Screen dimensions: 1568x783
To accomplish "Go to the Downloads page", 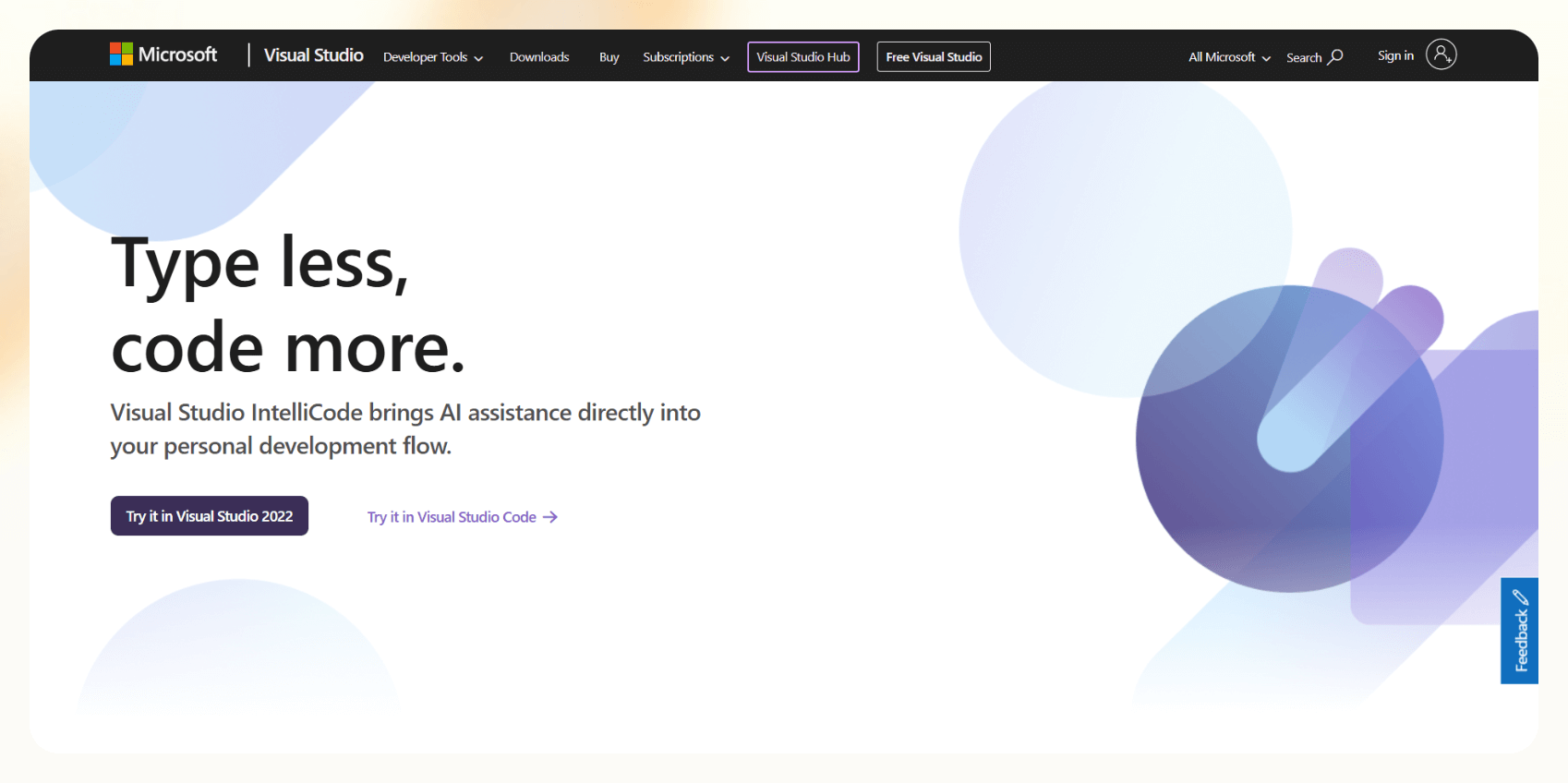I will pos(539,57).
